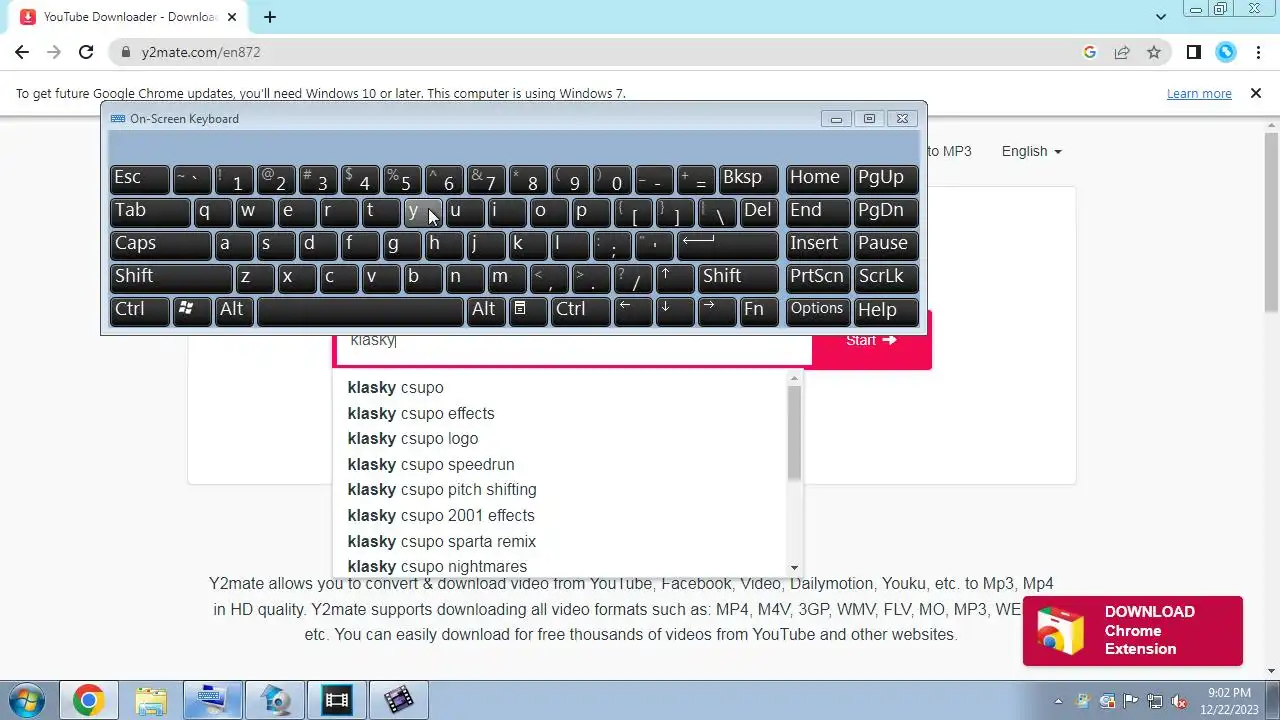Click the down arrow key
This screenshot has width=1280, height=720.
coord(675,310)
